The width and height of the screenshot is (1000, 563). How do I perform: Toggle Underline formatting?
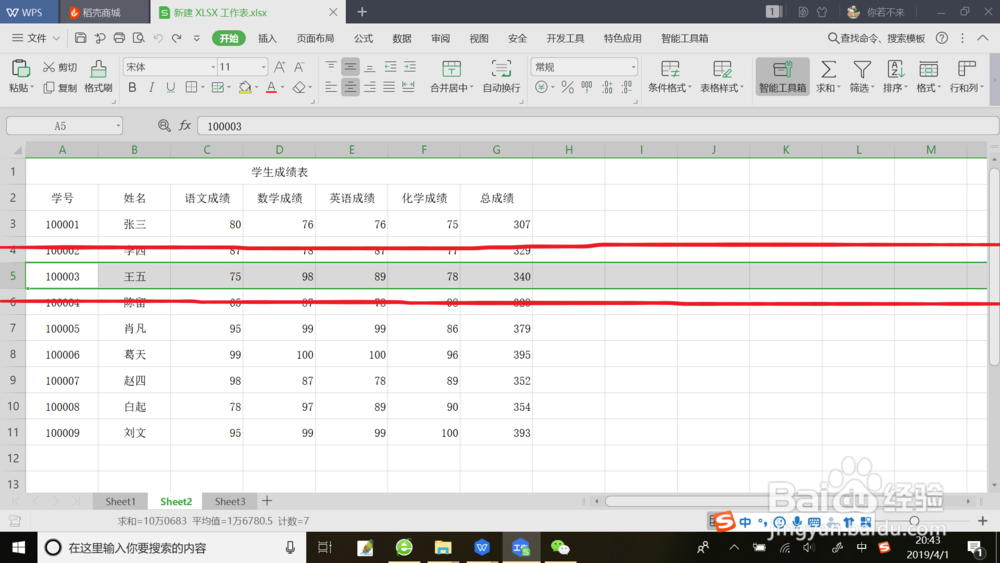click(x=170, y=87)
